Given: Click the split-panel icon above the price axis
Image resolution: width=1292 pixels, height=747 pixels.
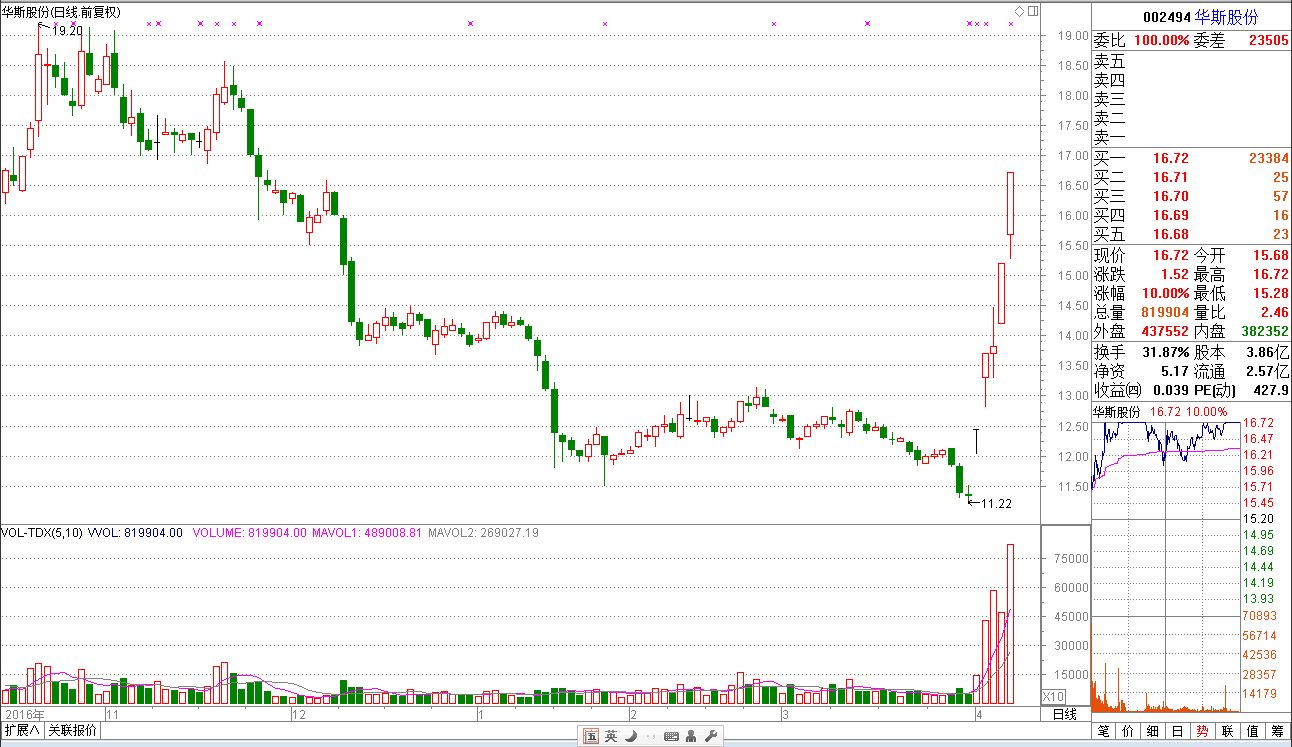Looking at the screenshot, I should (1032, 11).
